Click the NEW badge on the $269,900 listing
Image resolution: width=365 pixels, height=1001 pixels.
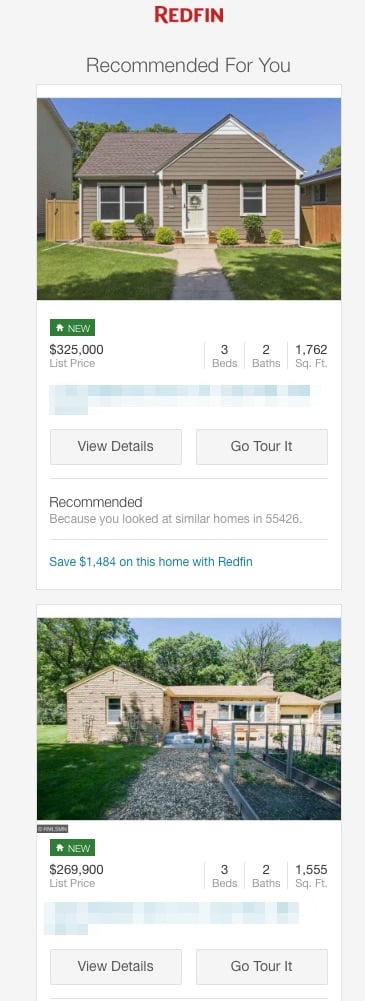click(x=72, y=848)
